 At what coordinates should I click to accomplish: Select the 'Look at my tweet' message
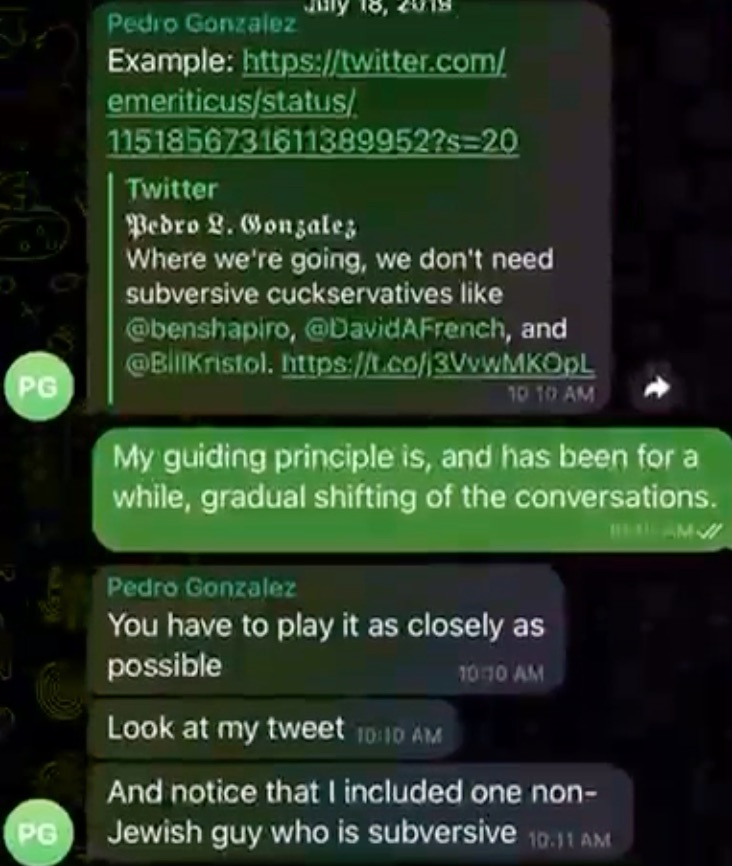(x=275, y=729)
